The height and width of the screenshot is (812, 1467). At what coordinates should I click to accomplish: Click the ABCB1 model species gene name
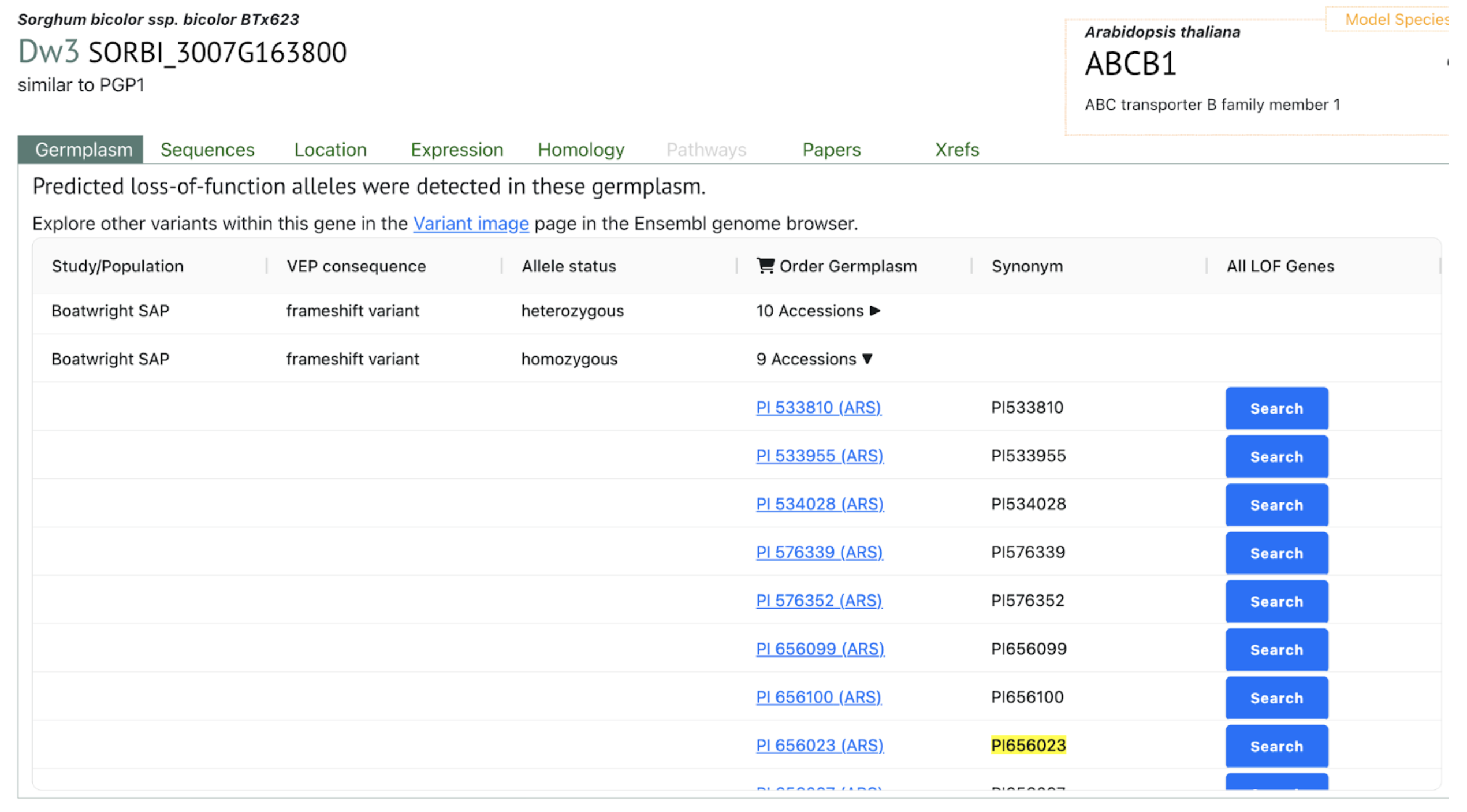coord(1130,64)
